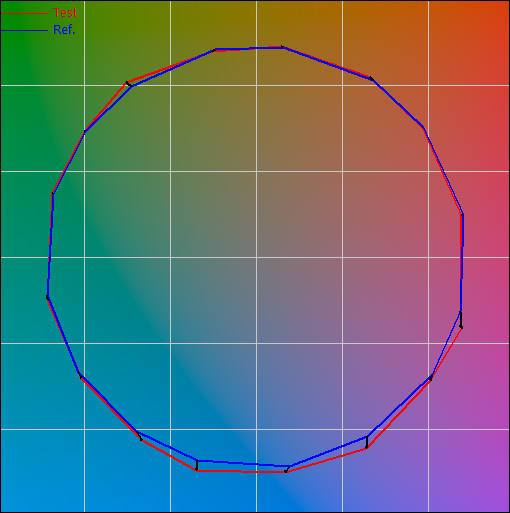Click the black deviation marker at the polygon's lower-right vertex

click(367, 442)
